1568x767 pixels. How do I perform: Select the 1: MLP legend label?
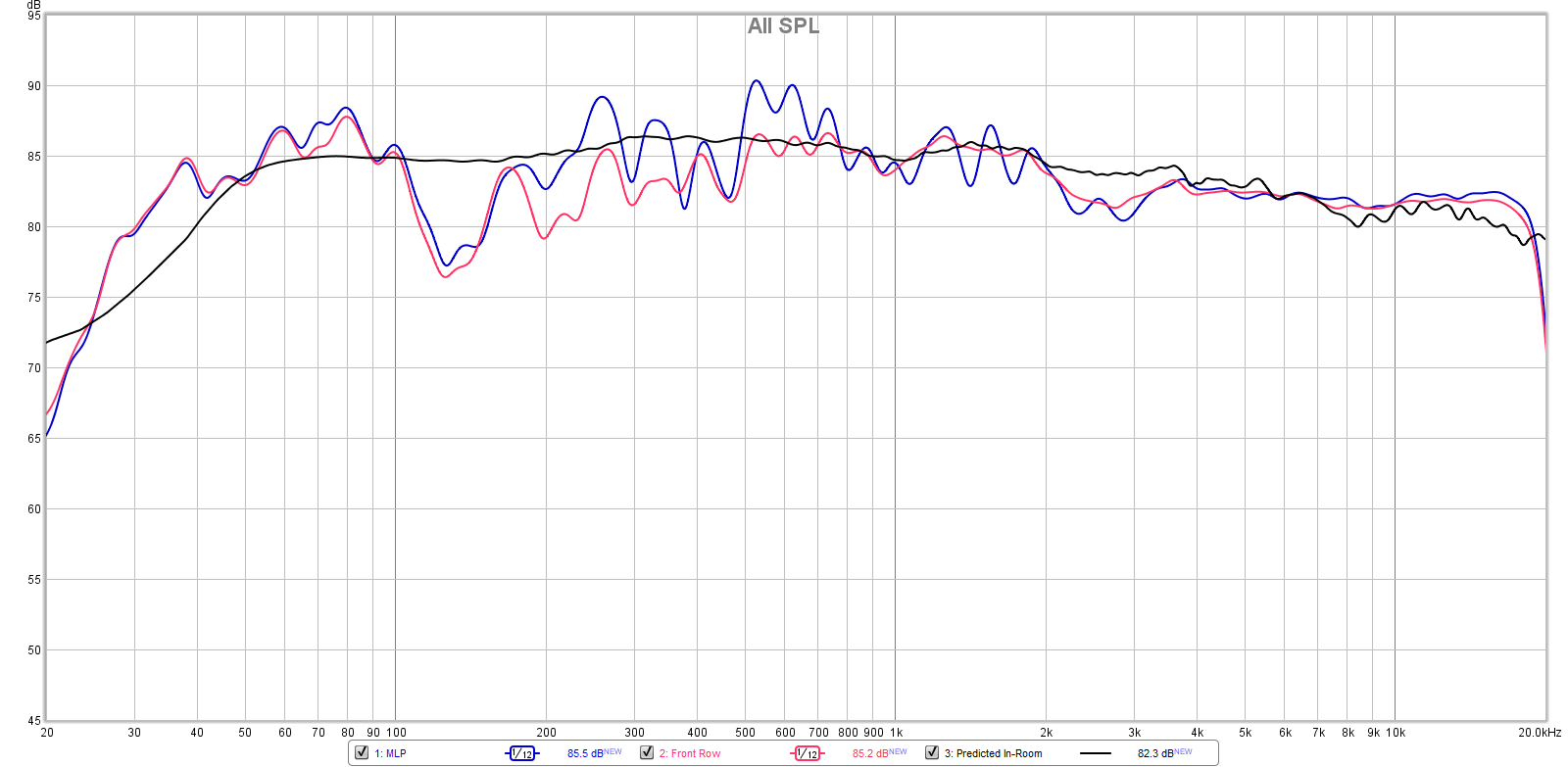pyautogui.click(x=390, y=753)
